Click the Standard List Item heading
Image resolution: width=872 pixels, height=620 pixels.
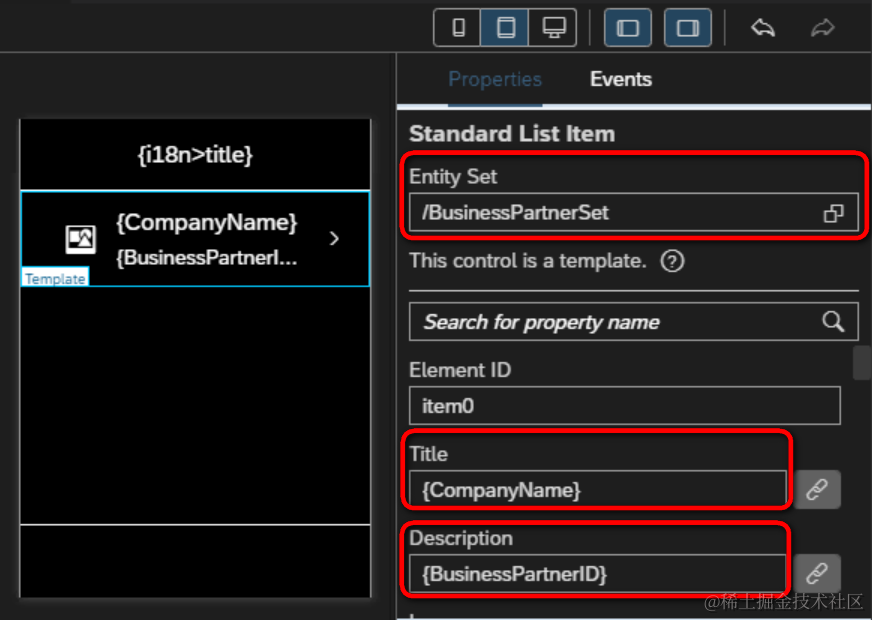point(512,134)
